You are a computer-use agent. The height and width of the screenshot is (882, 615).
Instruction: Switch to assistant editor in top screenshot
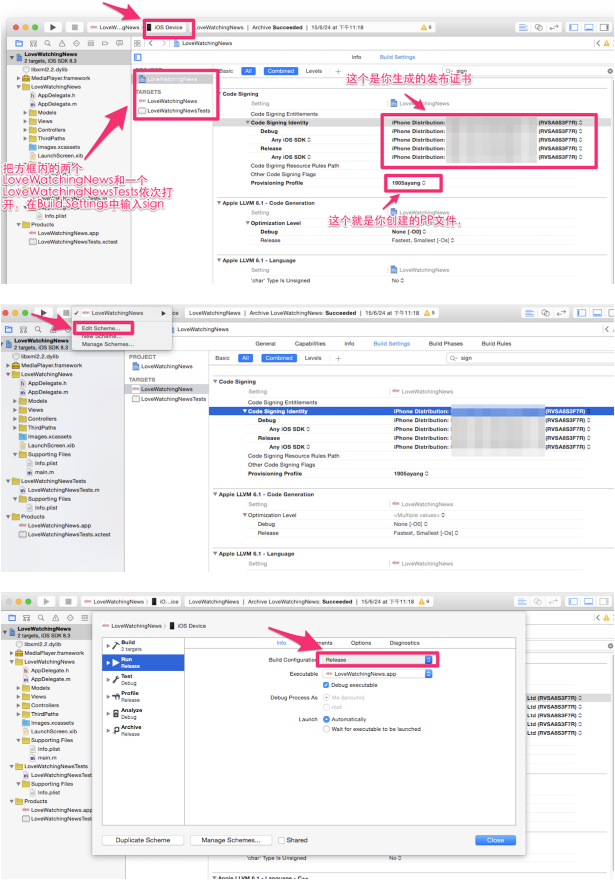click(x=539, y=27)
